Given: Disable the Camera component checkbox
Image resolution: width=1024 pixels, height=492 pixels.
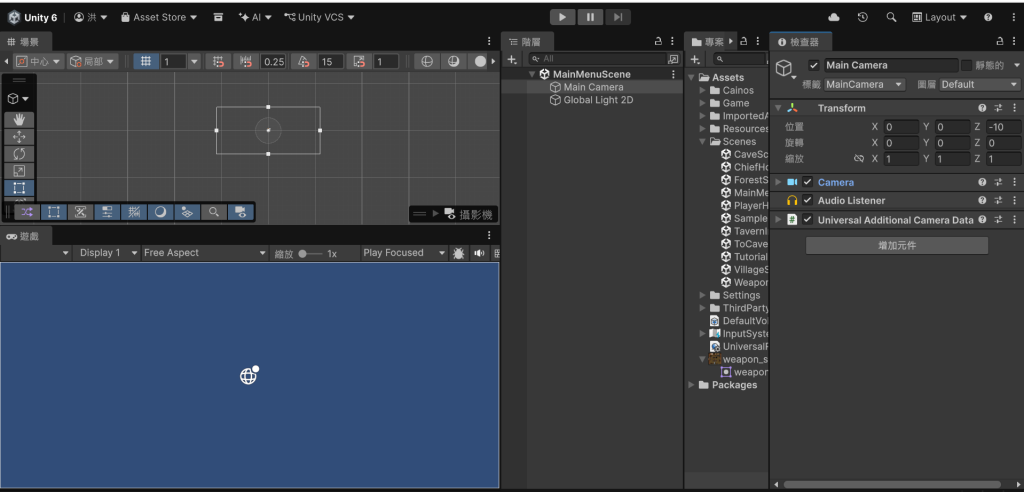Looking at the screenshot, I should pyautogui.click(x=808, y=182).
